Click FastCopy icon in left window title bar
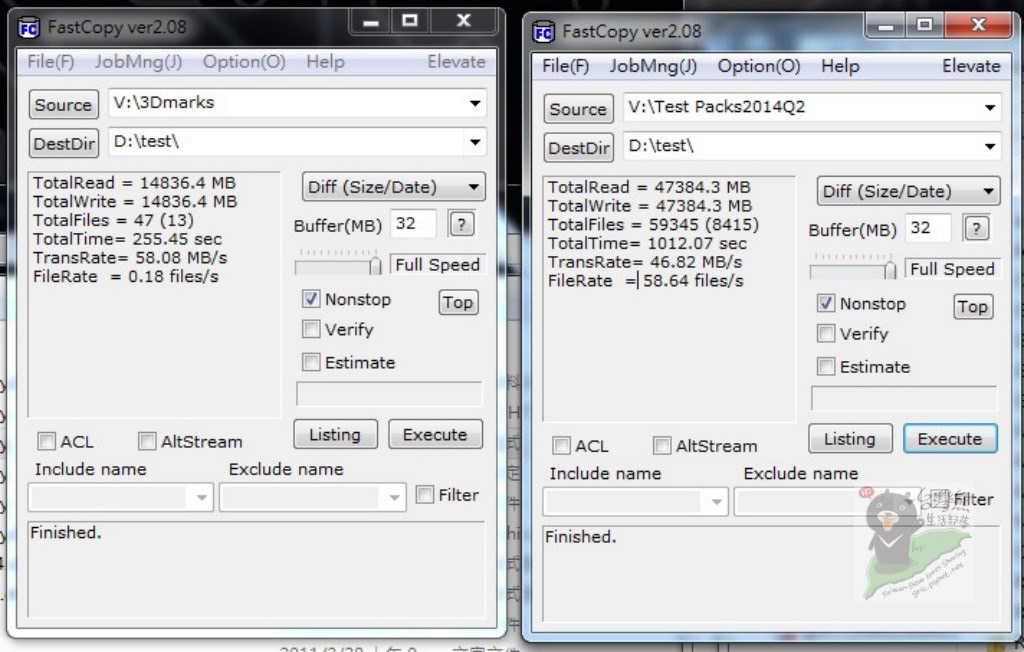 (29, 28)
